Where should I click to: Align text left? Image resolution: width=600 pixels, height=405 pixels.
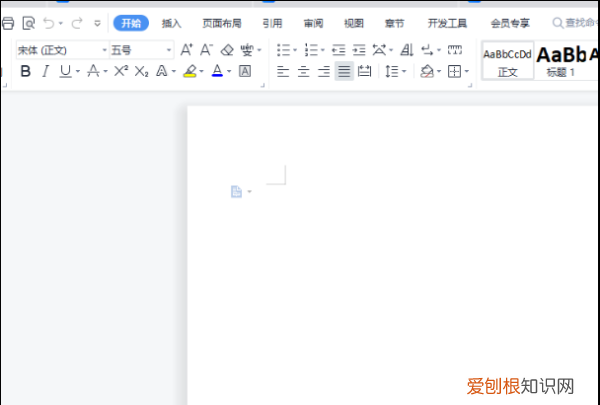click(x=283, y=71)
